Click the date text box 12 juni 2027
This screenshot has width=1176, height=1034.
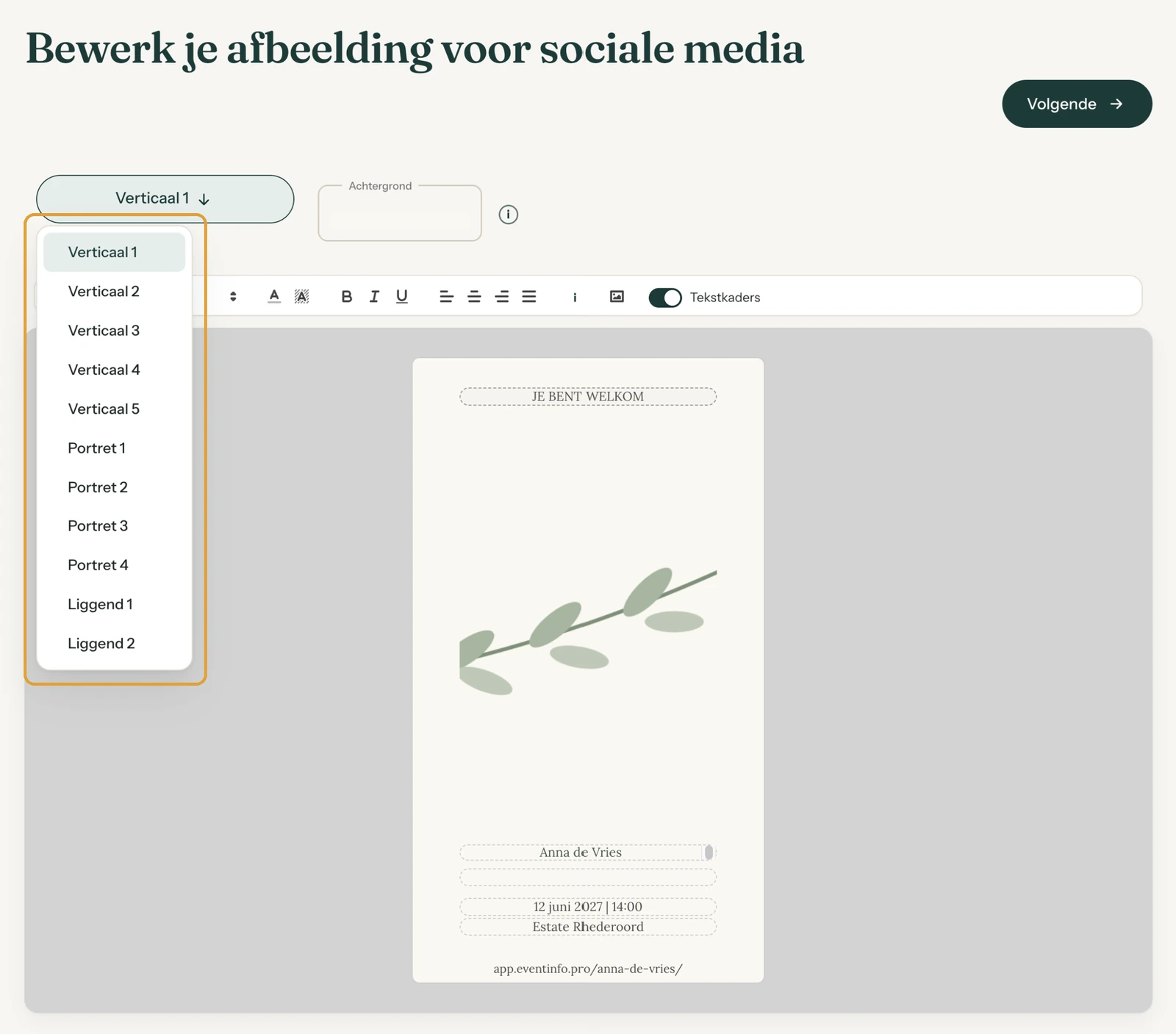[588, 907]
